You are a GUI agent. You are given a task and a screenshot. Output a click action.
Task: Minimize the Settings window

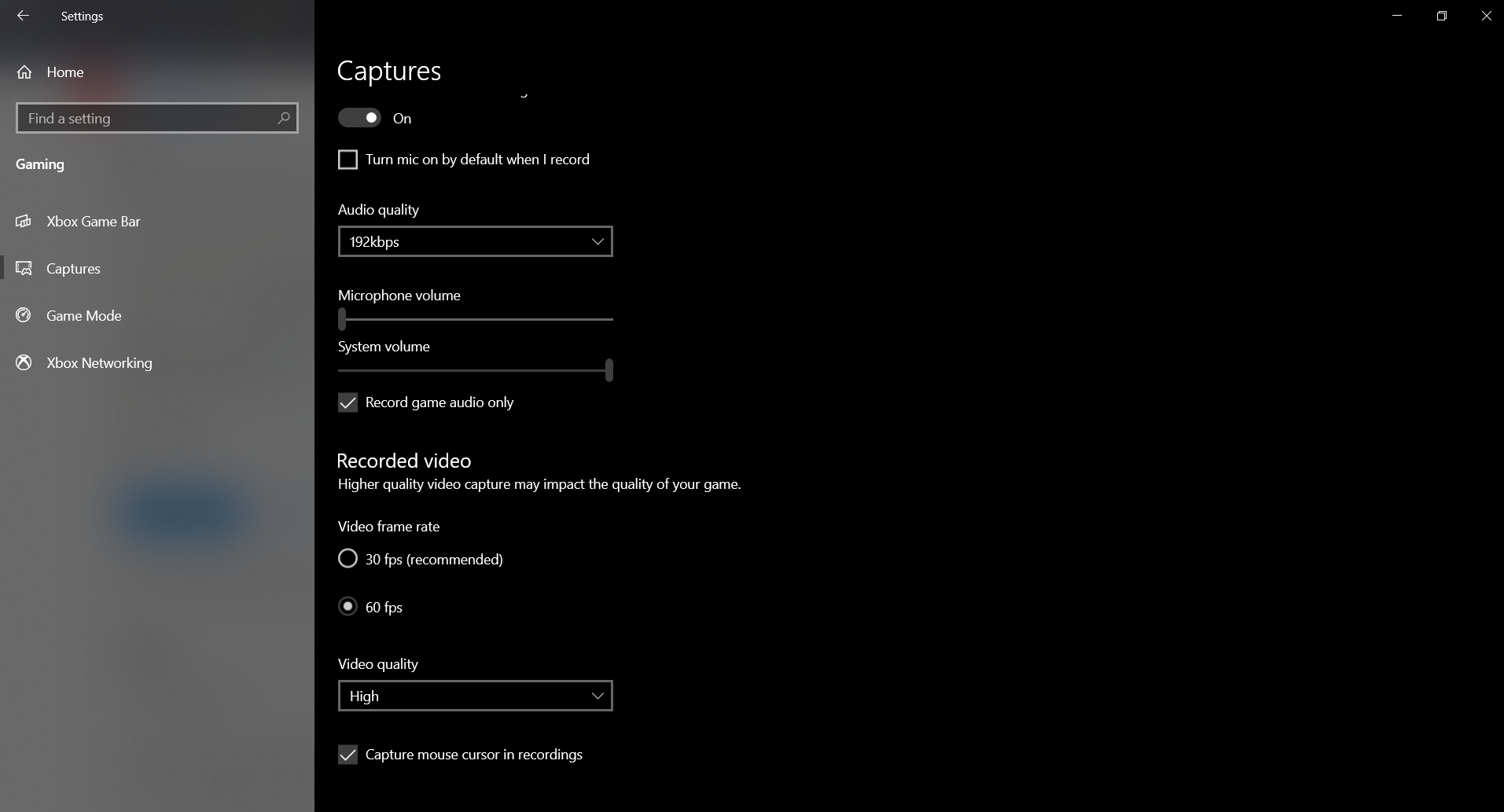pos(1397,16)
